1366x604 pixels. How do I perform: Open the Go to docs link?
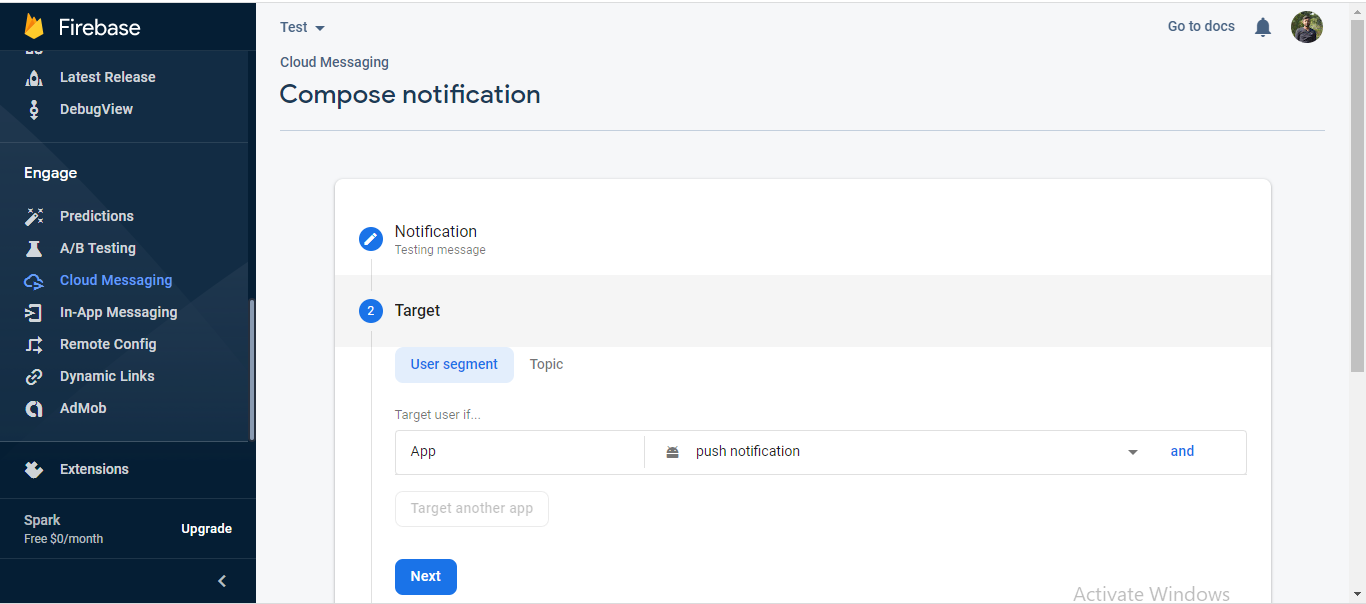pyautogui.click(x=1200, y=26)
